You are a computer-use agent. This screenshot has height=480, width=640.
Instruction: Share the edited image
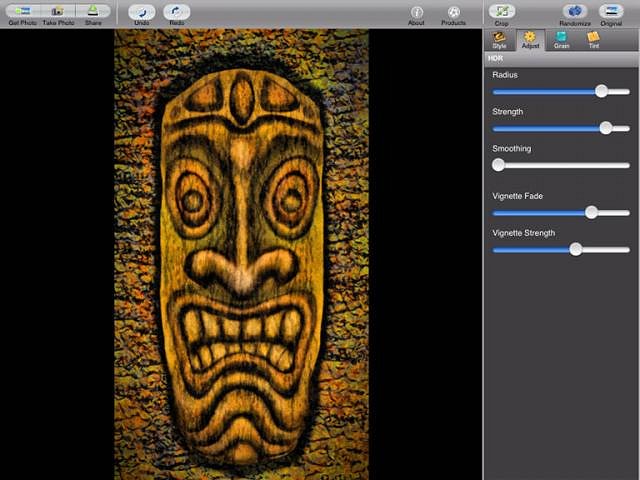click(93, 12)
